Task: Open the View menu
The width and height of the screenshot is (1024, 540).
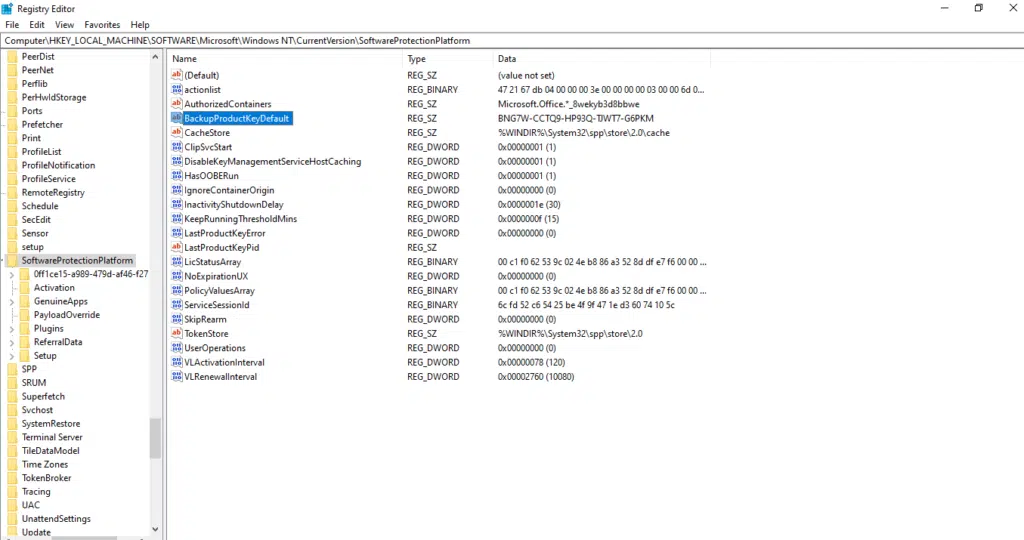Action: (x=64, y=25)
